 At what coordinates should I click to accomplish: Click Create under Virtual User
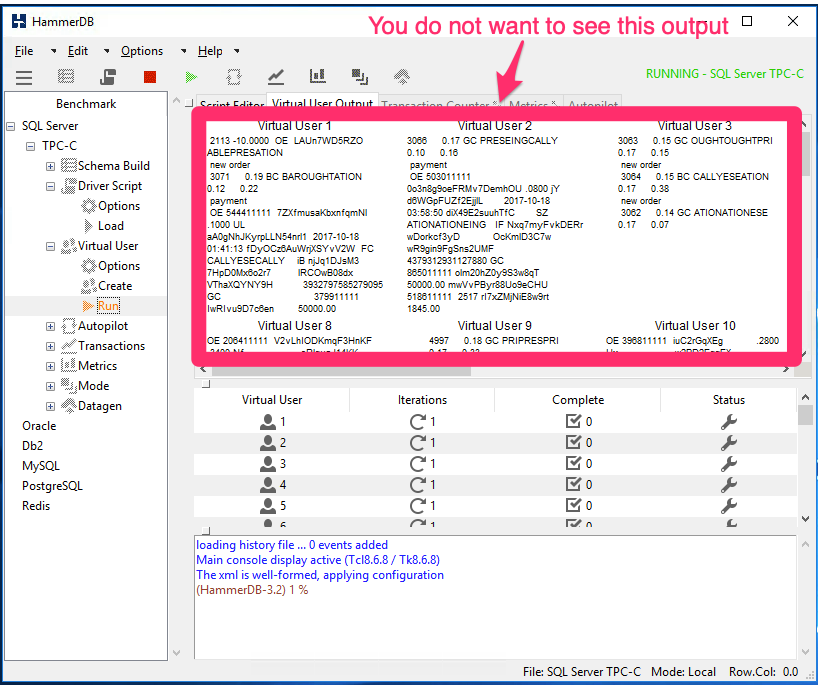coord(115,286)
